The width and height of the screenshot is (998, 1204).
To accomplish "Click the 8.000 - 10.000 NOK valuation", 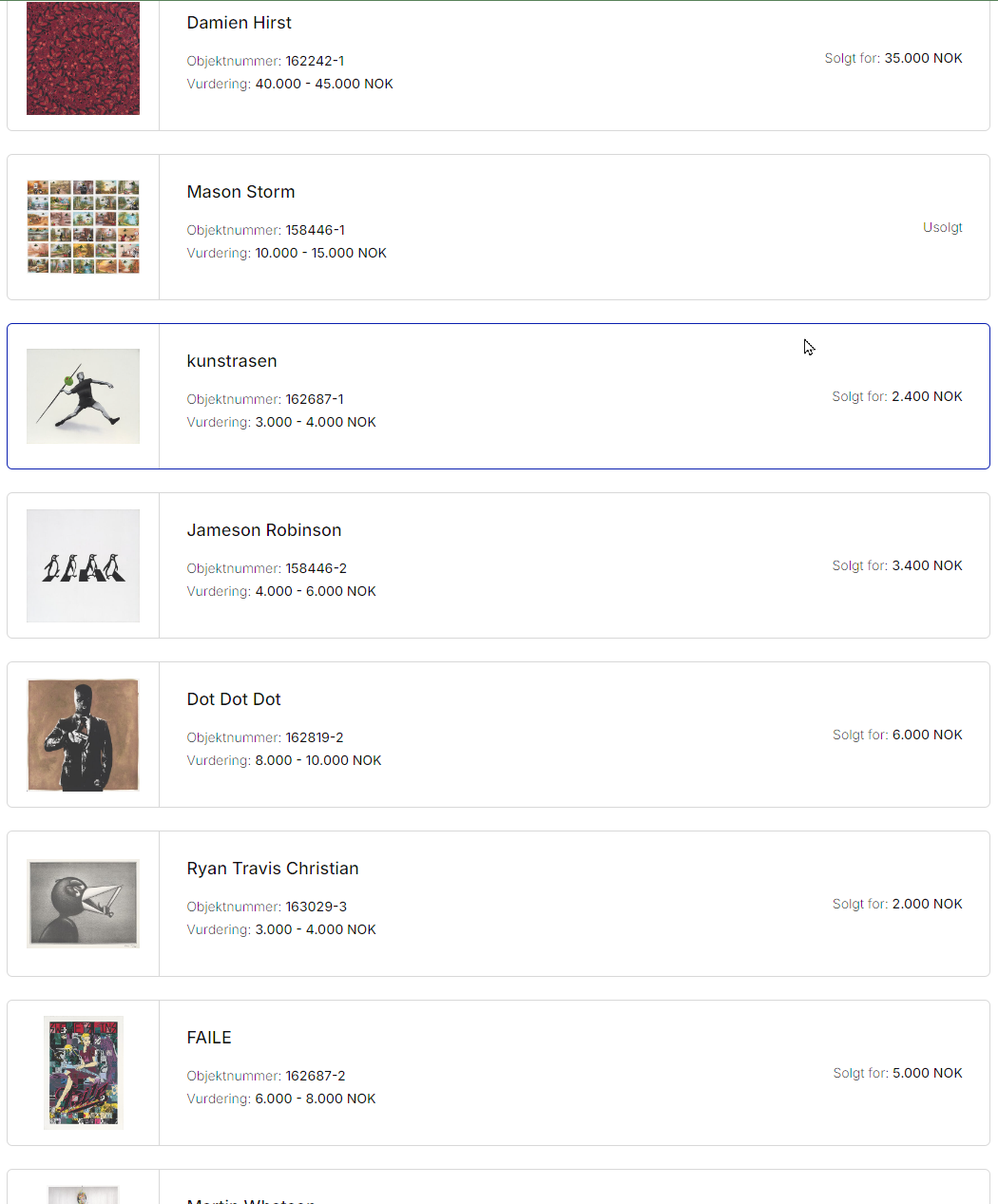I will tap(317, 760).
